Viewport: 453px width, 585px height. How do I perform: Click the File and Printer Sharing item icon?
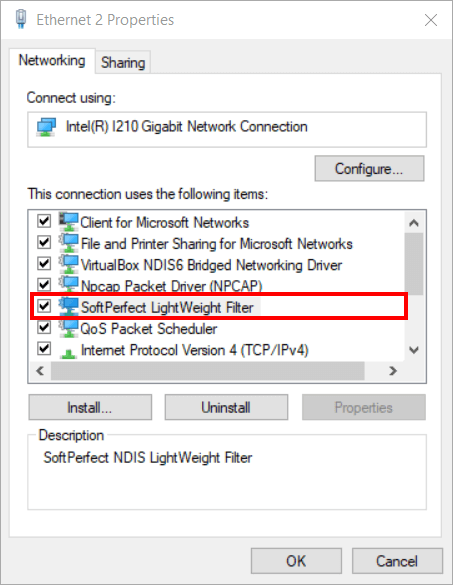[x=69, y=243]
